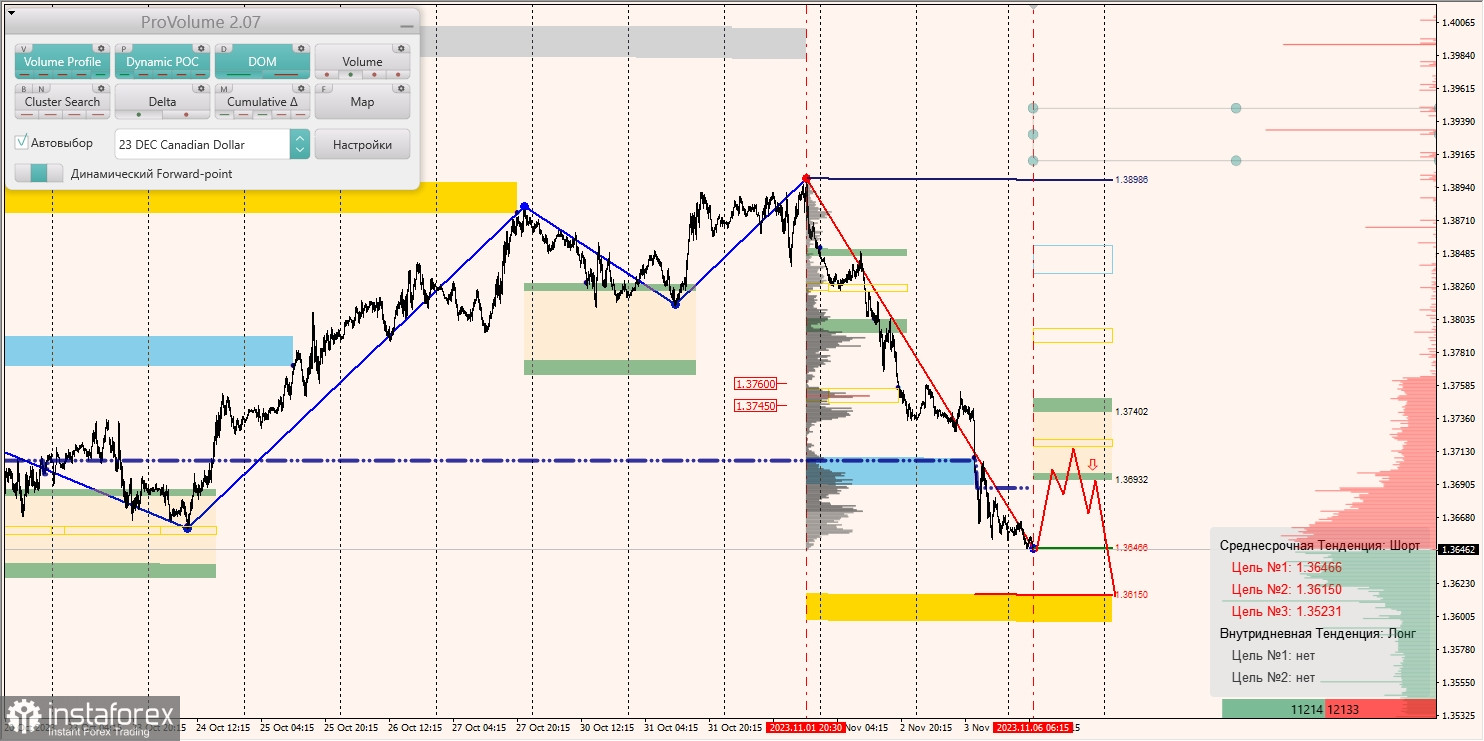Click the 2023.11.06 06:15 time marker

coord(1034,728)
